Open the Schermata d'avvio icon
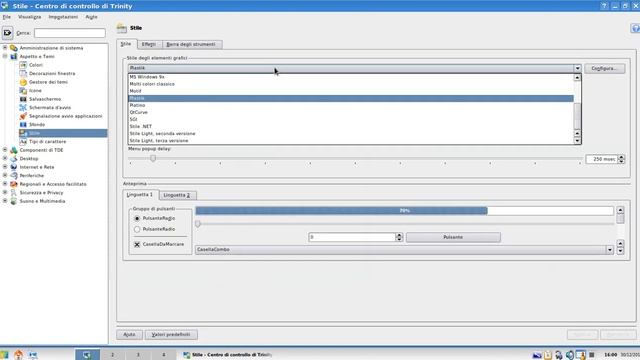The height and width of the screenshot is (360, 640). click(23, 107)
